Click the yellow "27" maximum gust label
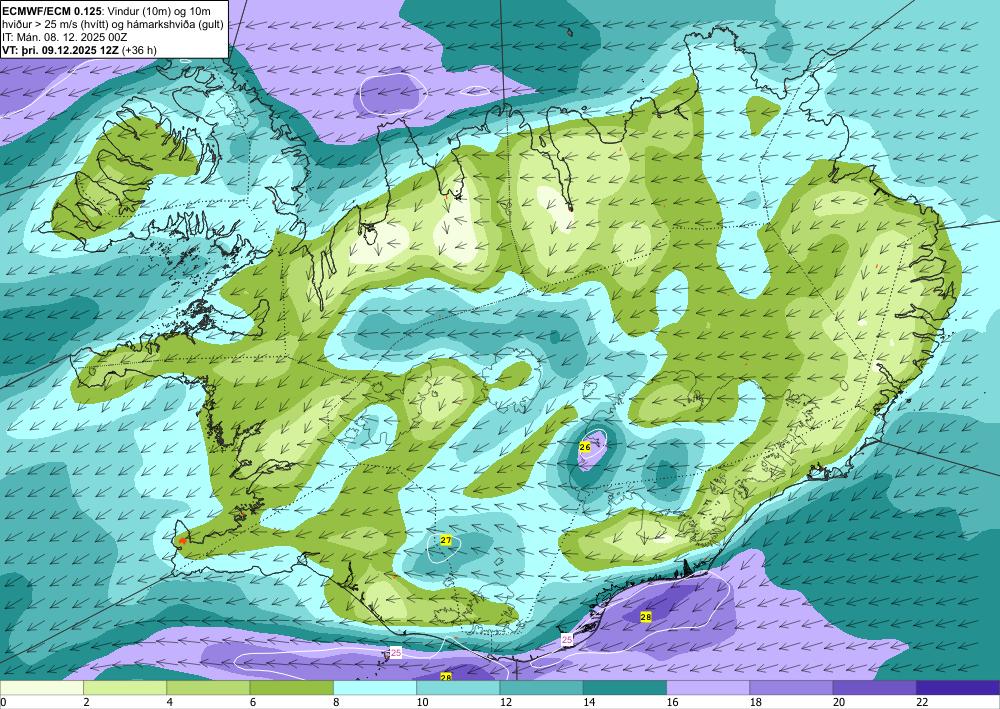1000x709 pixels. point(446,541)
